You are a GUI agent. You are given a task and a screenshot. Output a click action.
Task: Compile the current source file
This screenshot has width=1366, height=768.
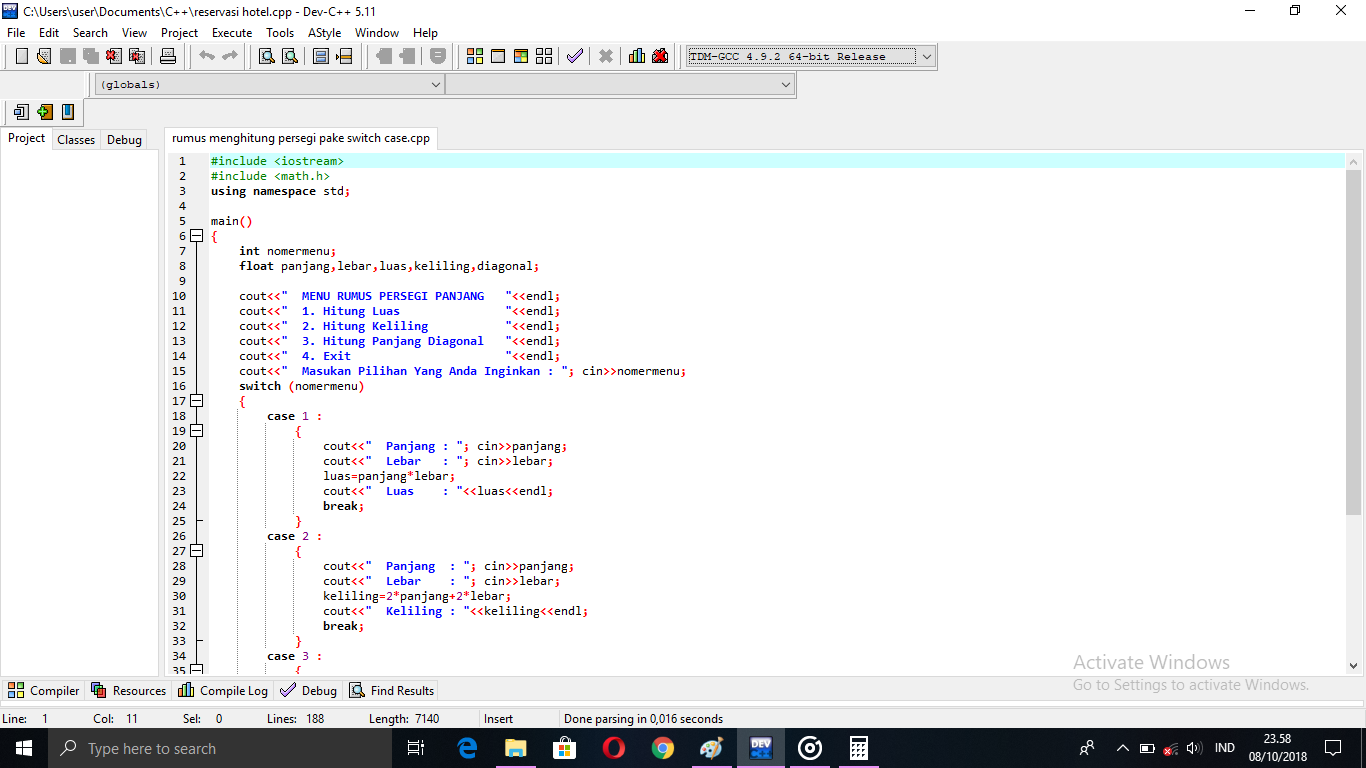pyautogui.click(x=474, y=56)
